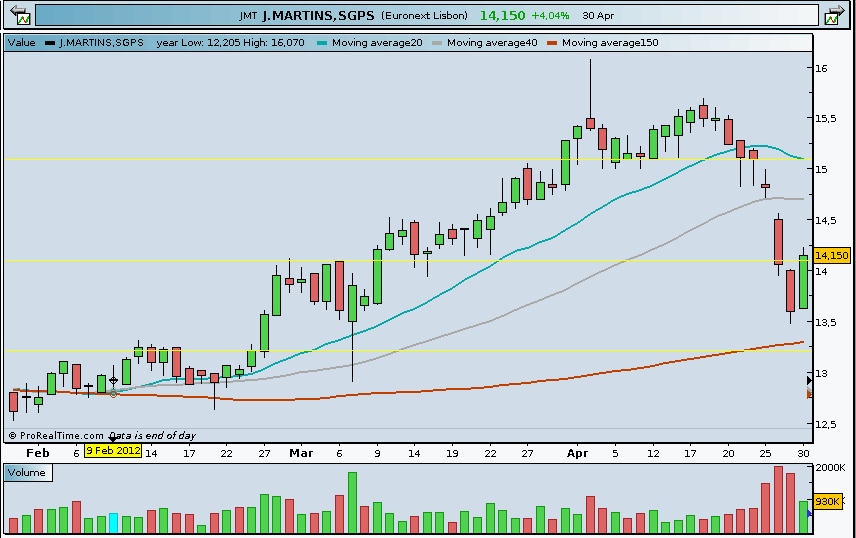Click the JMT ticker symbol
856x538 pixels.
coord(248,16)
